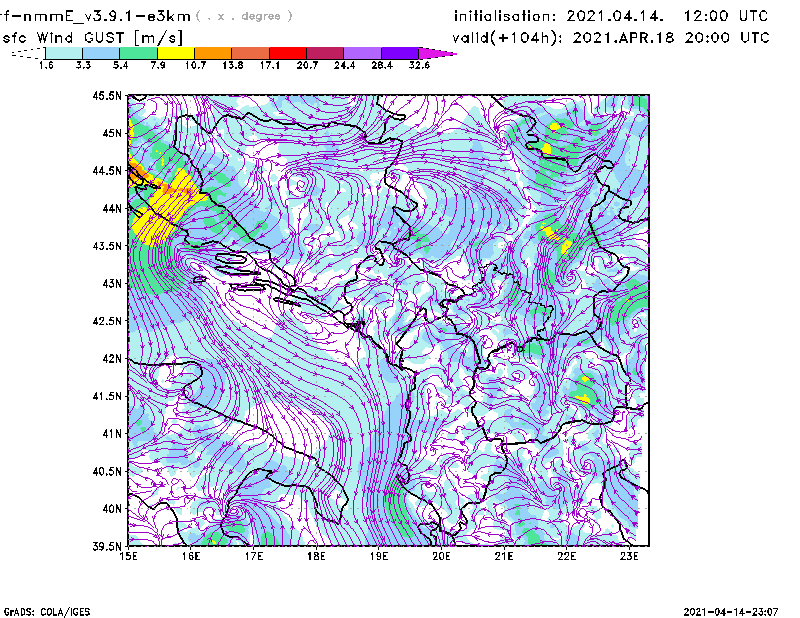This screenshot has width=800, height=618.
Task: Select the violet legend swatch after 28.4
Action: coord(400,53)
